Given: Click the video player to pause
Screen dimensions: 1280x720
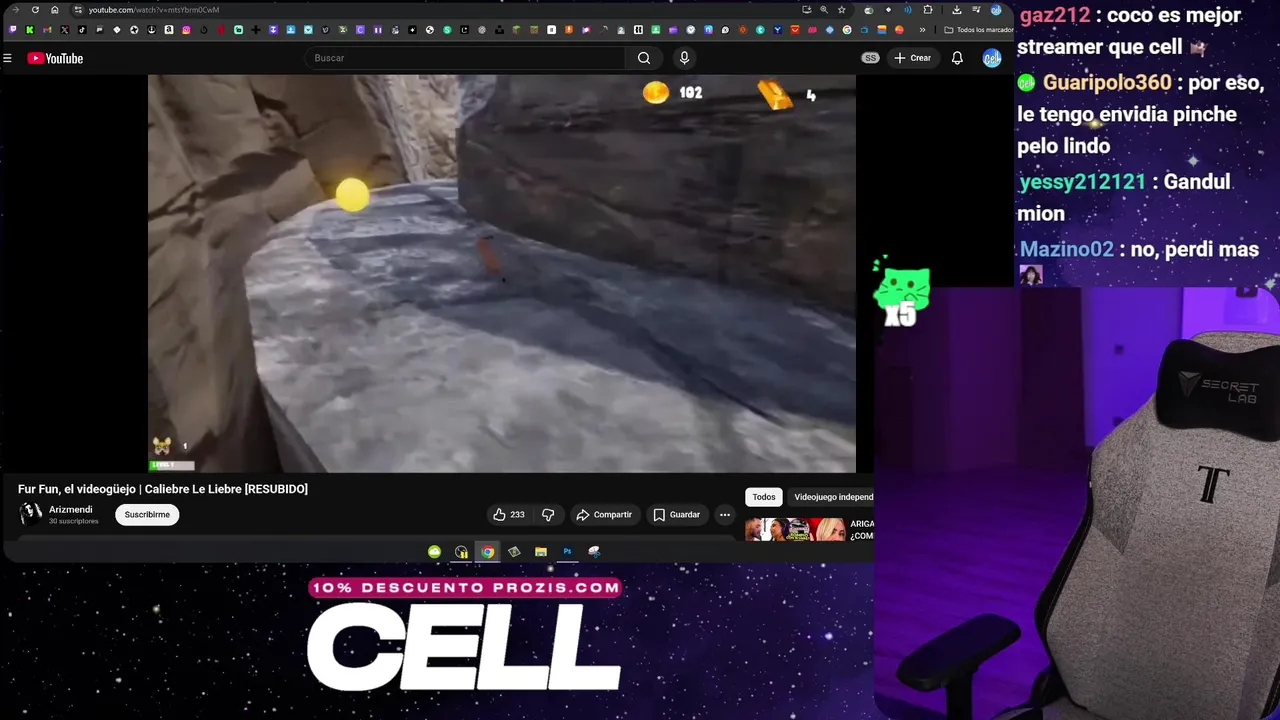Looking at the screenshot, I should tap(502, 273).
